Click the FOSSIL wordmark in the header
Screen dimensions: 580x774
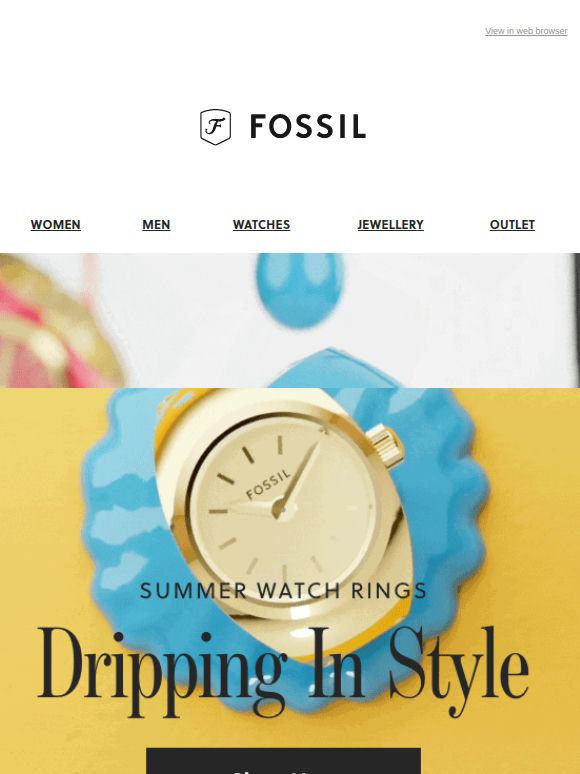(308, 127)
